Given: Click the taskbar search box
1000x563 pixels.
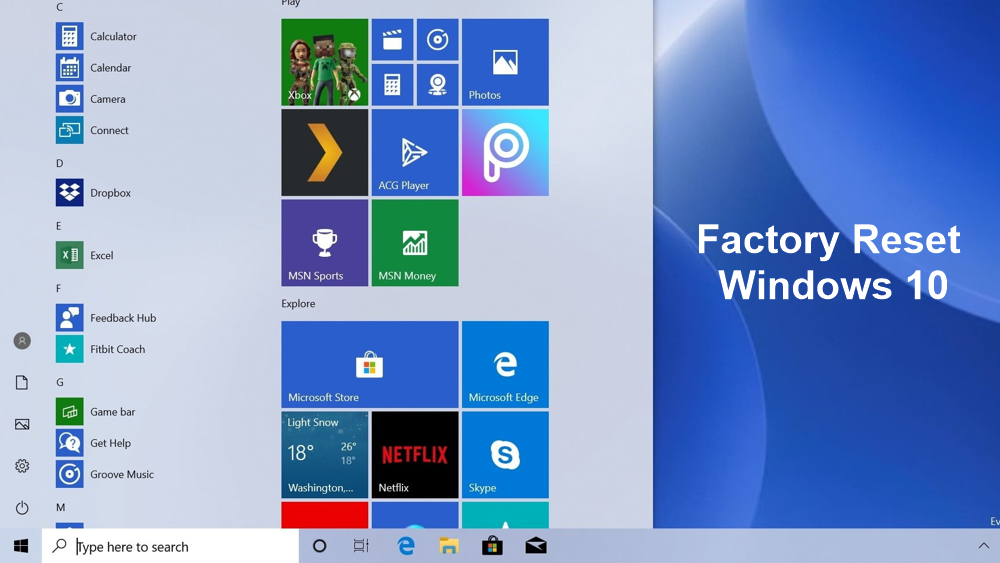Looking at the screenshot, I should 170,546.
